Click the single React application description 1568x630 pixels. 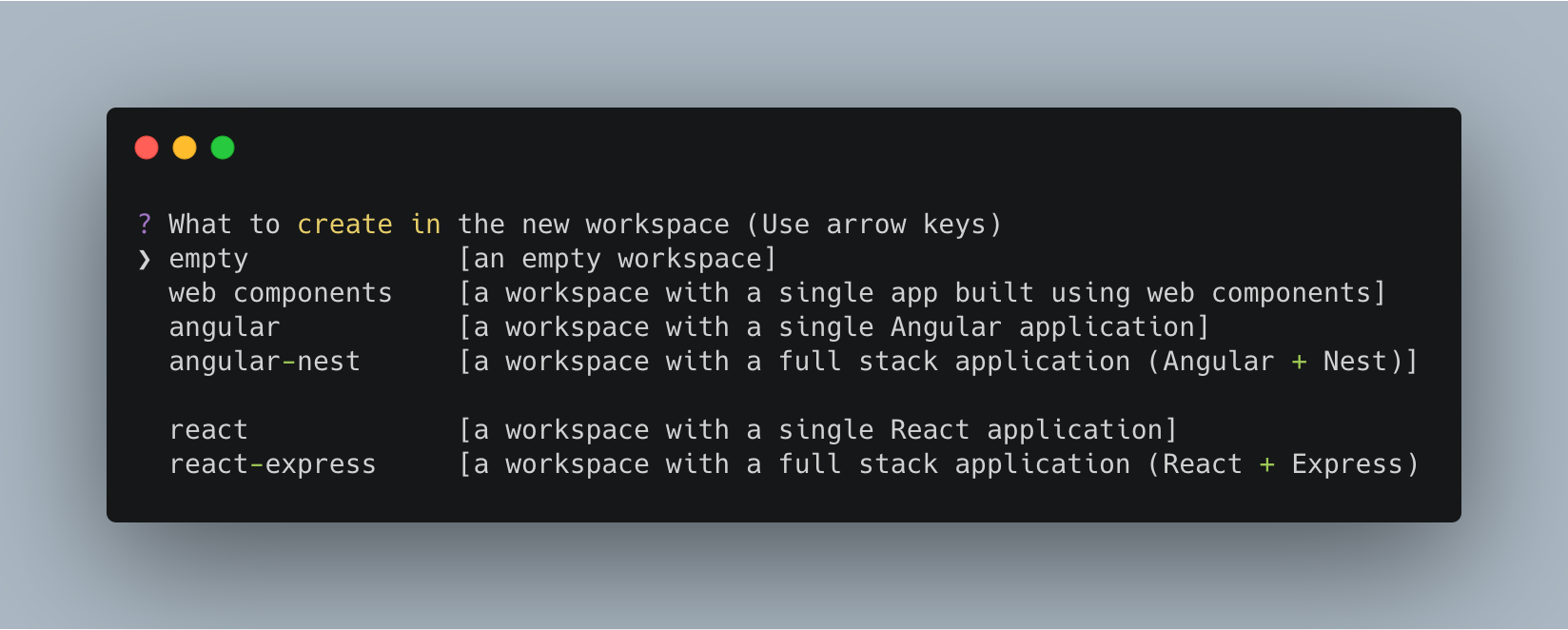[x=816, y=429]
